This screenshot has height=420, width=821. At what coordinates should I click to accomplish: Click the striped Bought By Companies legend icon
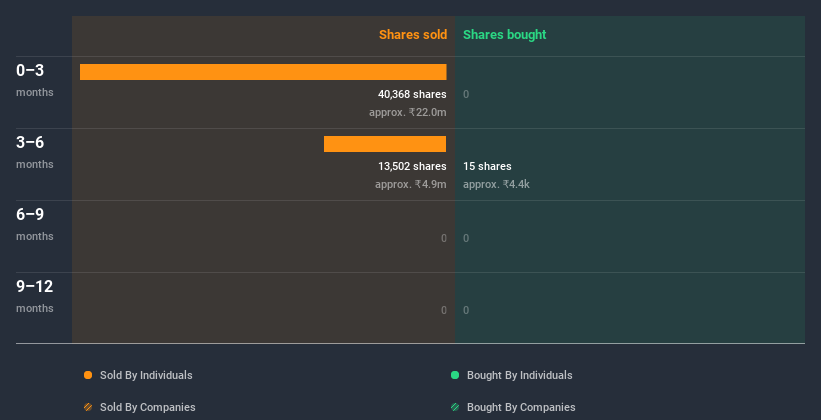(x=455, y=407)
